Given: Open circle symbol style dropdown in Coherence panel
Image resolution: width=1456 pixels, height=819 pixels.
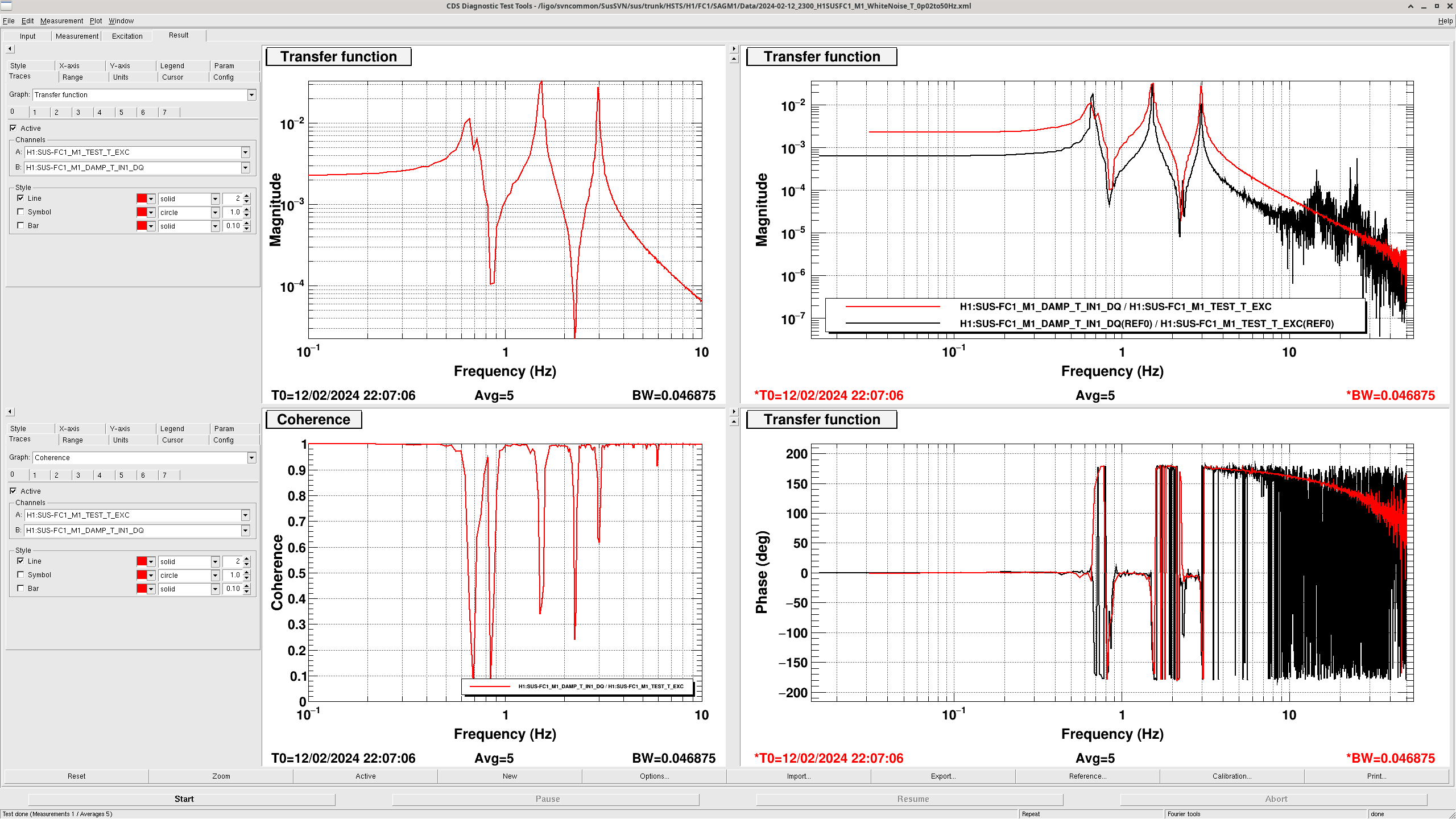Looking at the screenshot, I should (x=215, y=576).
